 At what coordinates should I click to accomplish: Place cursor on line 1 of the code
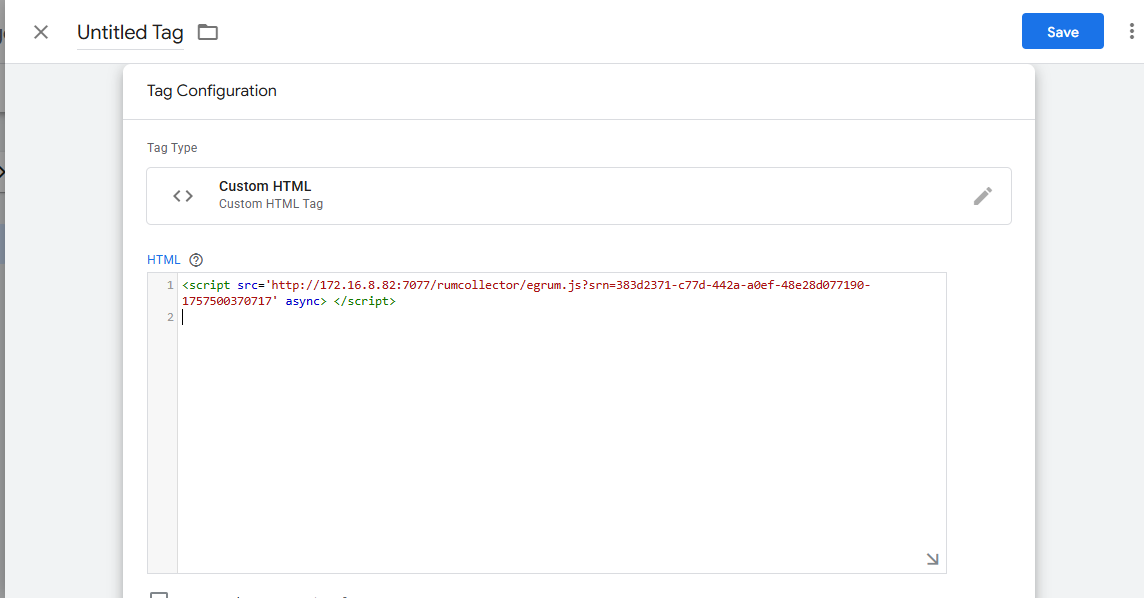coord(500,284)
